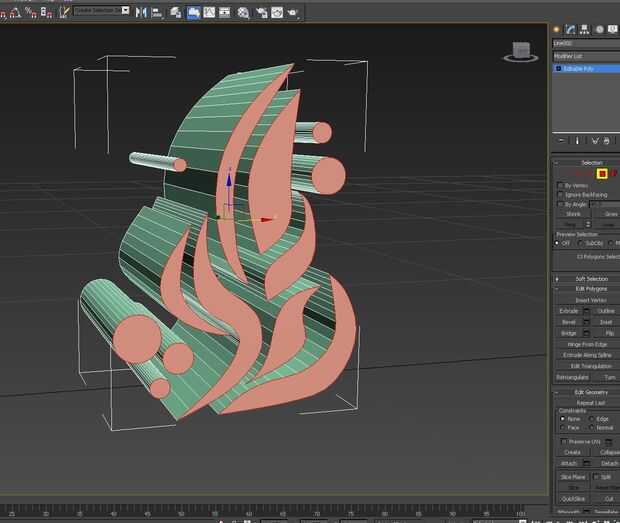
Task: Click the Mirror tool icon in toolbar
Action: click(x=141, y=12)
